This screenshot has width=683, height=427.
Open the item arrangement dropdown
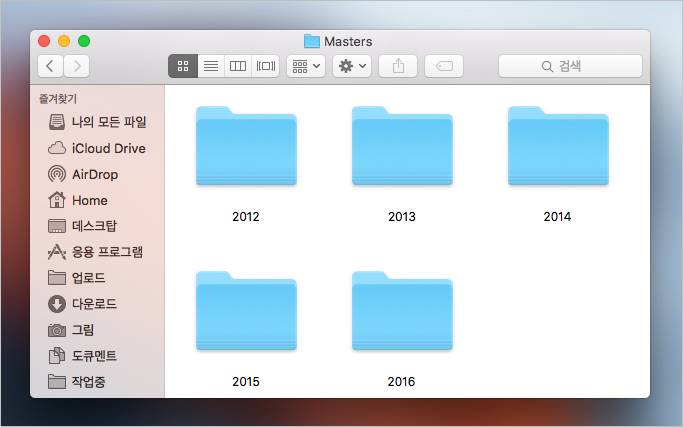tap(306, 66)
